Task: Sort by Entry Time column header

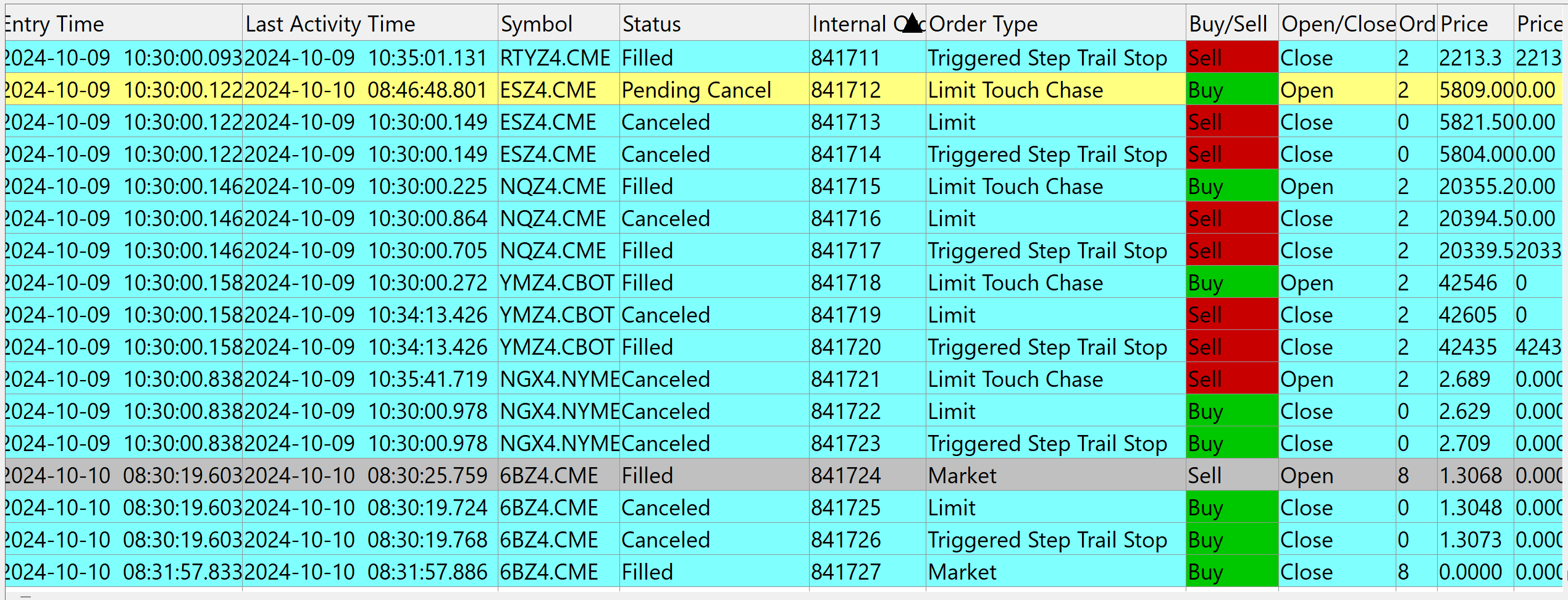Action: [56, 24]
